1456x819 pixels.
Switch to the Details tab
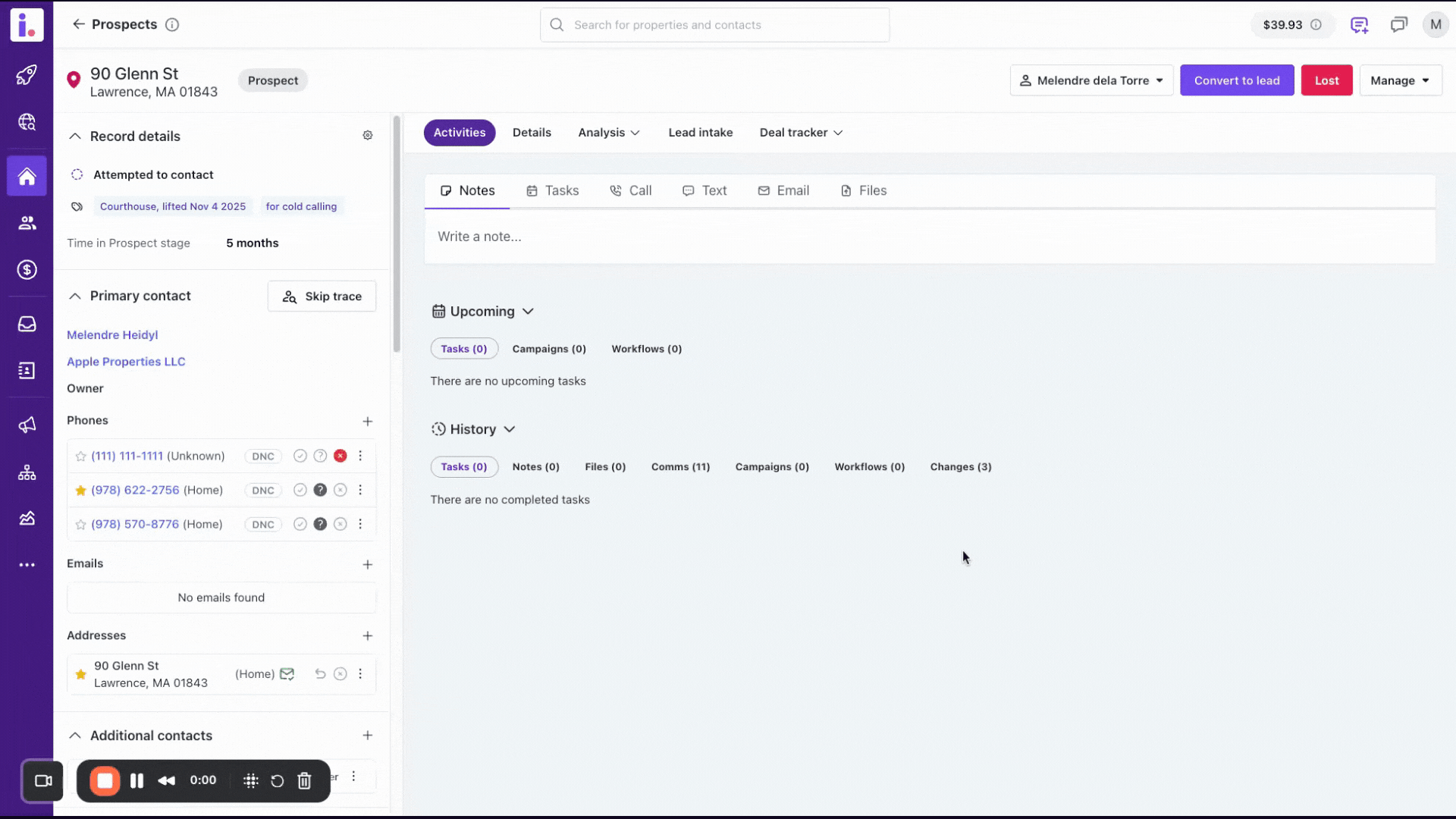tap(532, 132)
